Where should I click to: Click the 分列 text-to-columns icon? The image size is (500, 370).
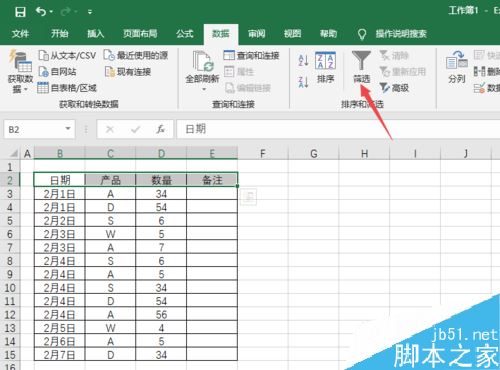pos(457,67)
